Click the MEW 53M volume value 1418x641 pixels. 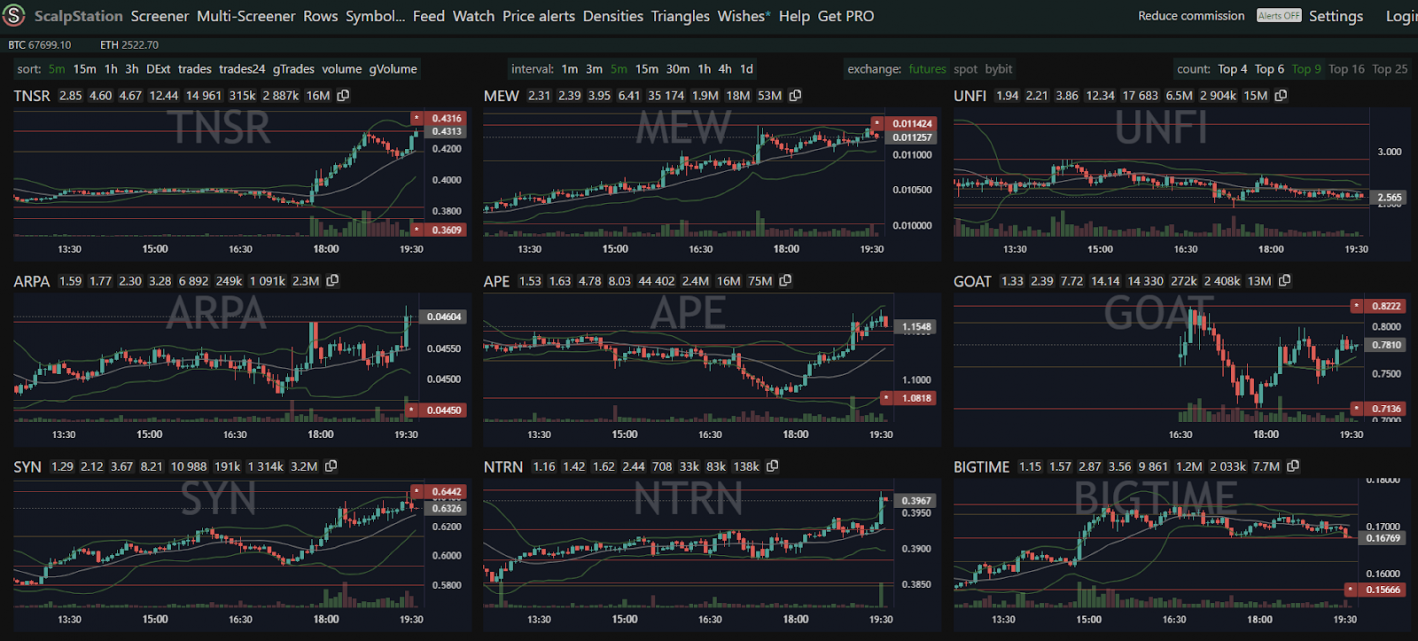pyautogui.click(x=769, y=96)
